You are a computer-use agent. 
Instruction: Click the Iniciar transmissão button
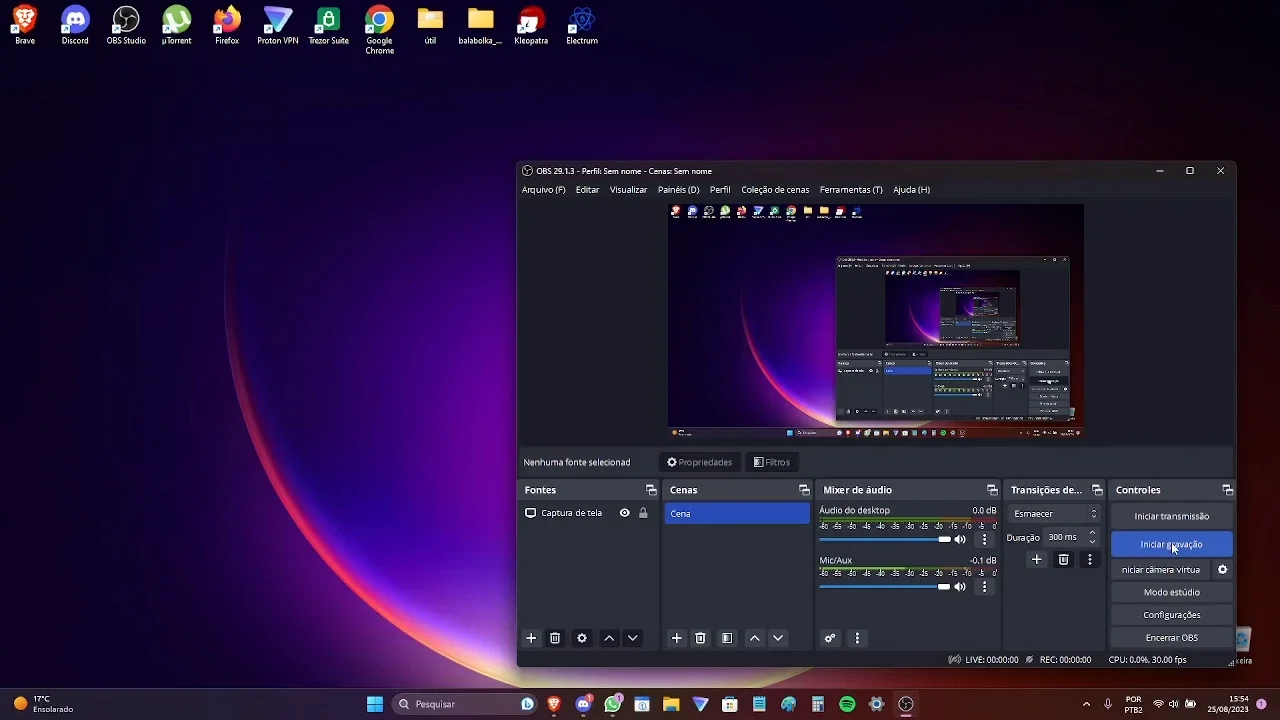pos(1171,516)
